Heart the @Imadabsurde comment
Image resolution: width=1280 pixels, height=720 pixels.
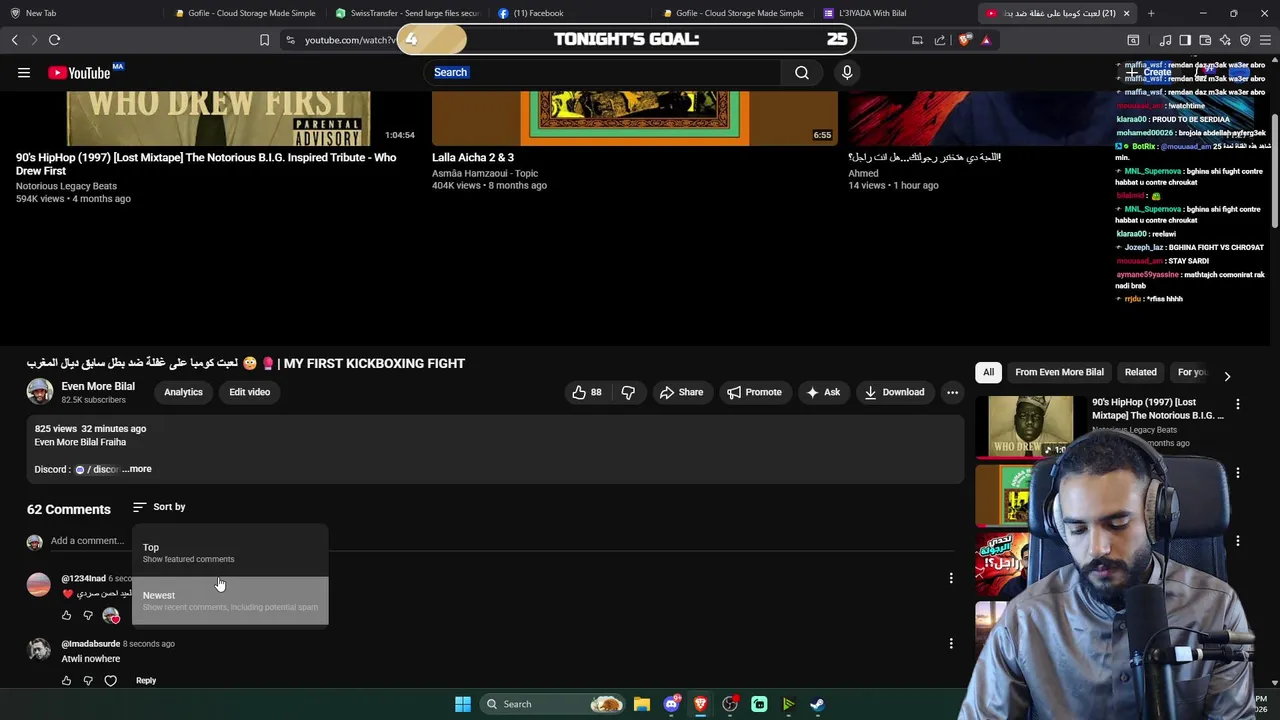click(110, 680)
